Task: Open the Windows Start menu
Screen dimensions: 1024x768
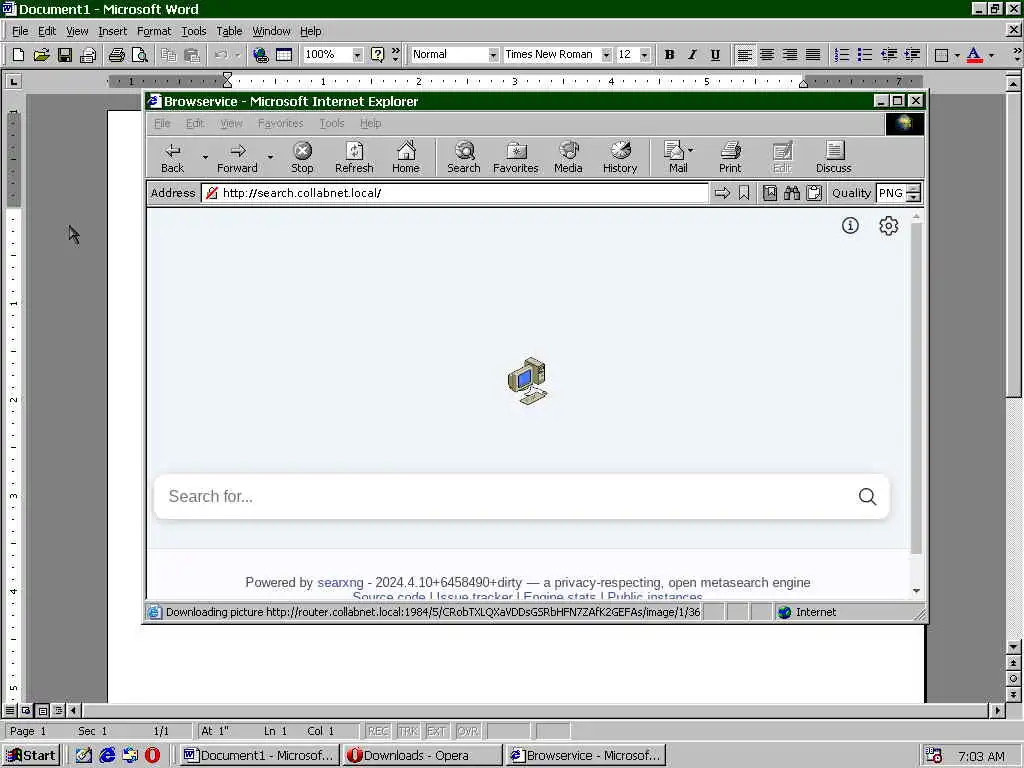Action: pos(31,756)
